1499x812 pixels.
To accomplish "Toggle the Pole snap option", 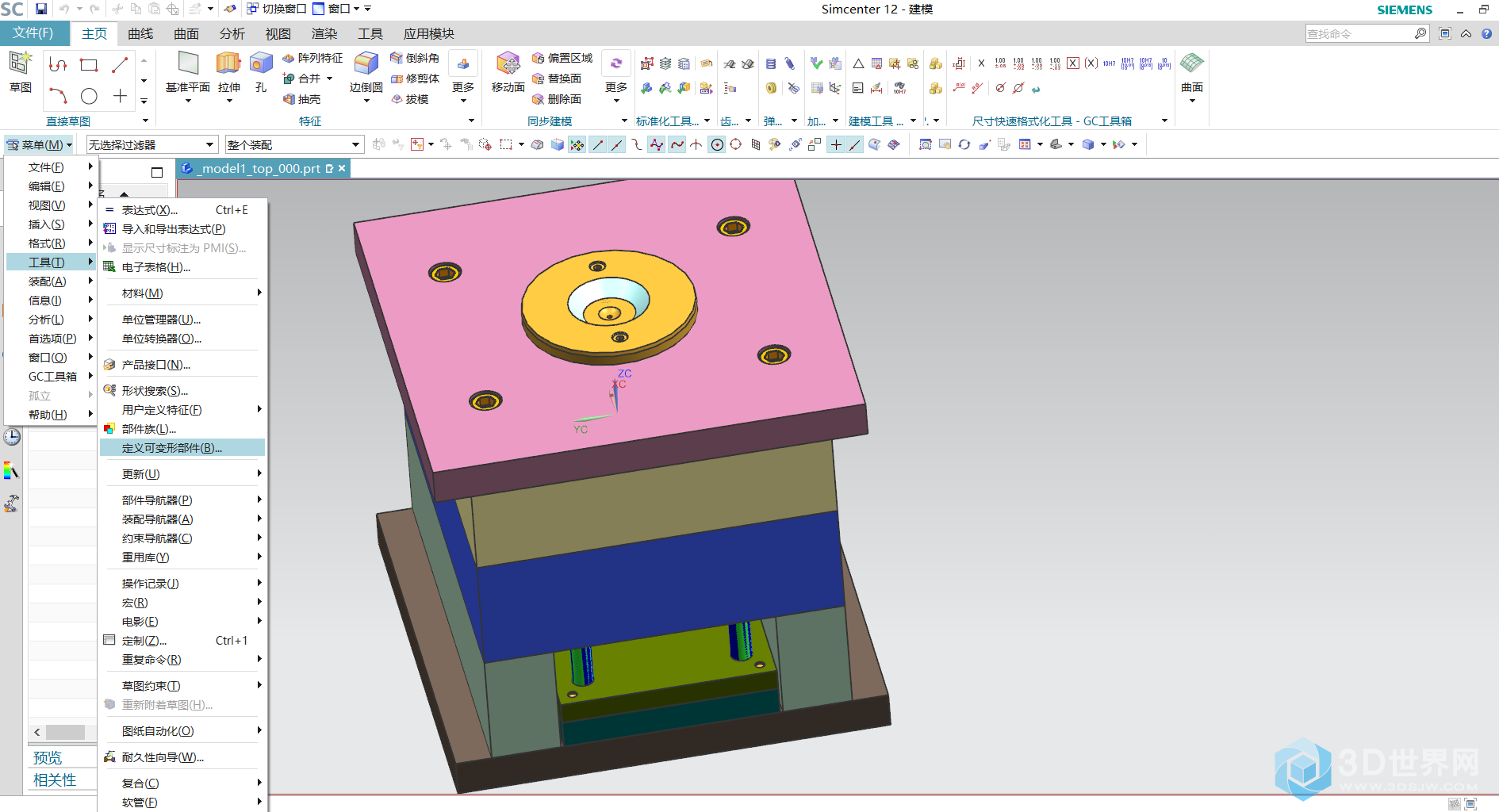I will pyautogui.click(x=657, y=144).
